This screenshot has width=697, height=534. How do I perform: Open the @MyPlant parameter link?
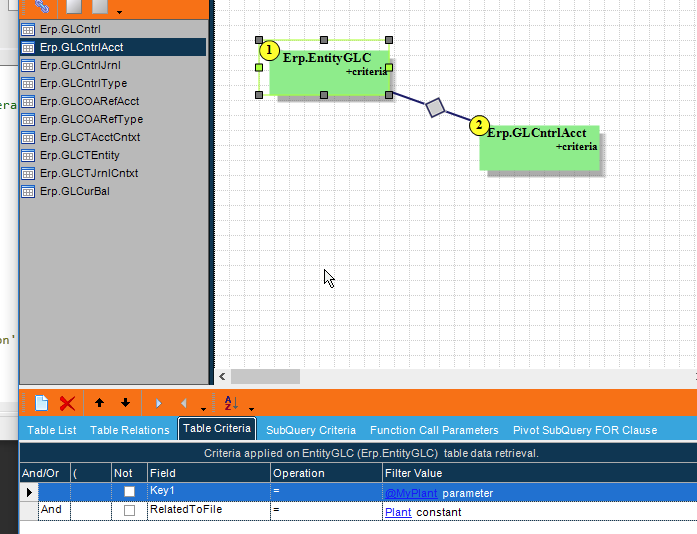point(411,493)
